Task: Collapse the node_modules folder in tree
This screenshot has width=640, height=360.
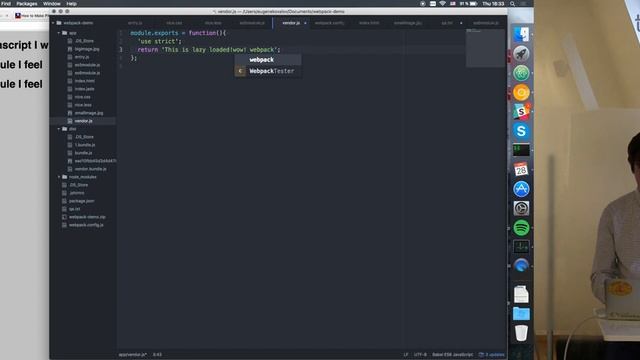Action: [x=59, y=177]
